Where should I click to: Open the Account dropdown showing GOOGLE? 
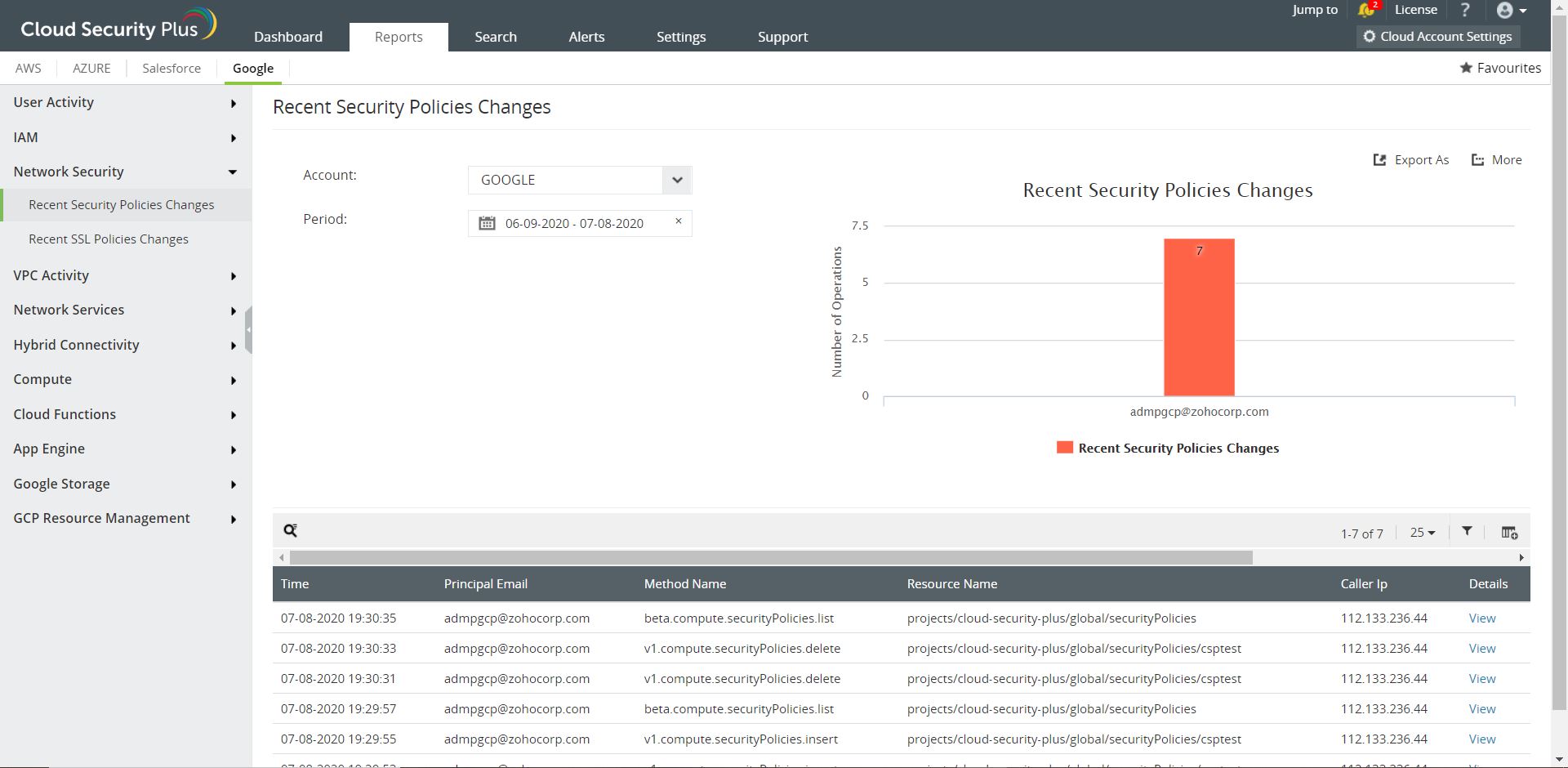[580, 180]
